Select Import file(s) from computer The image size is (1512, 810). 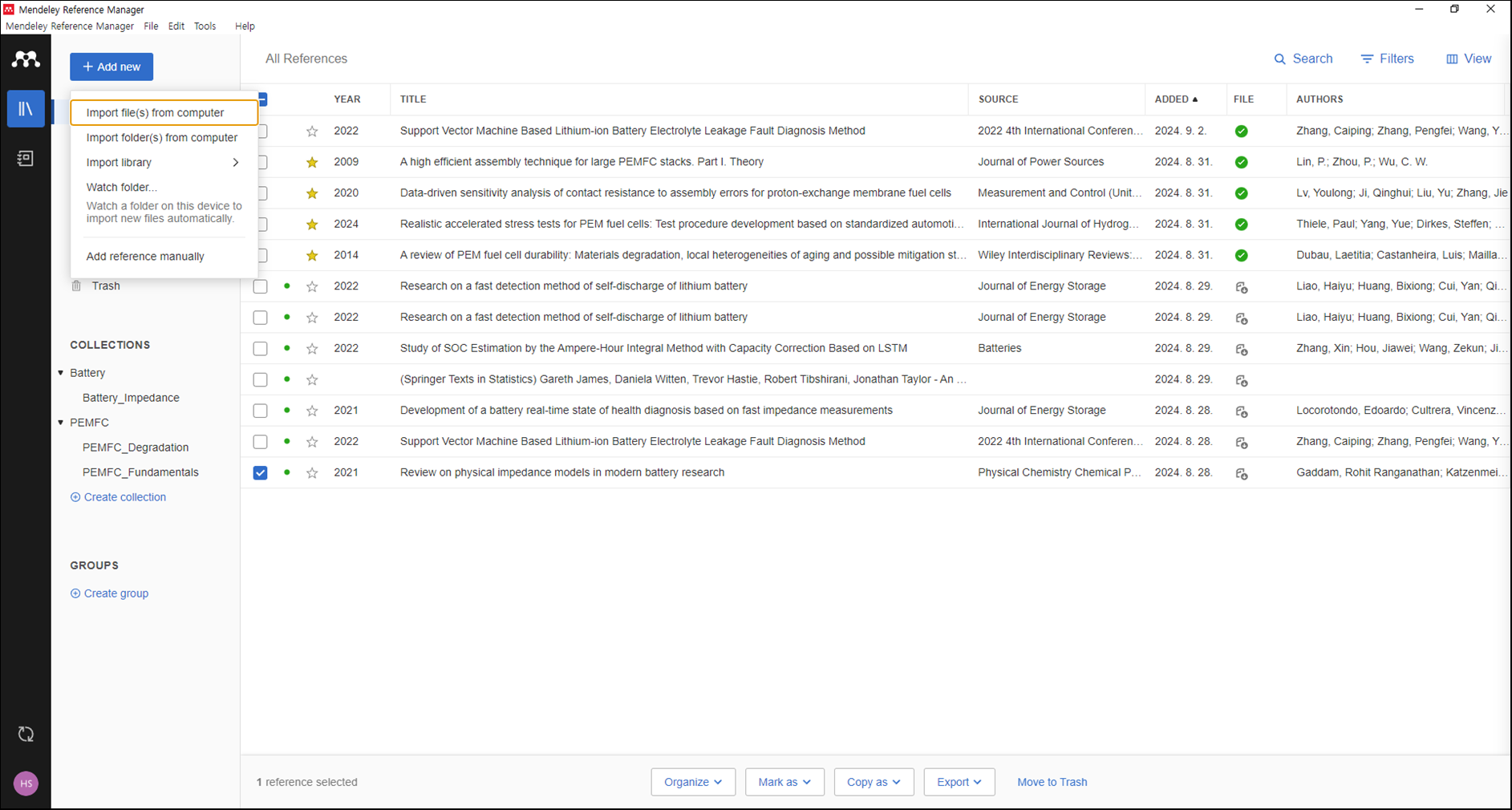164,113
